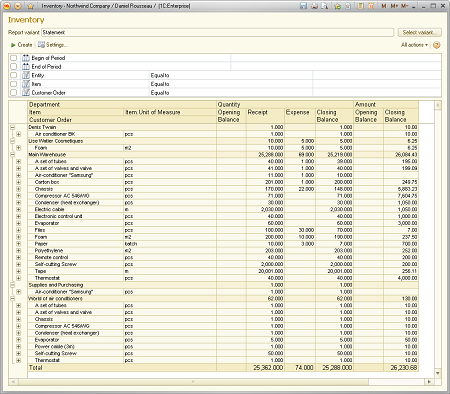
Task: Enable the Customer Order filter checkbox
Action: [x=13, y=92]
